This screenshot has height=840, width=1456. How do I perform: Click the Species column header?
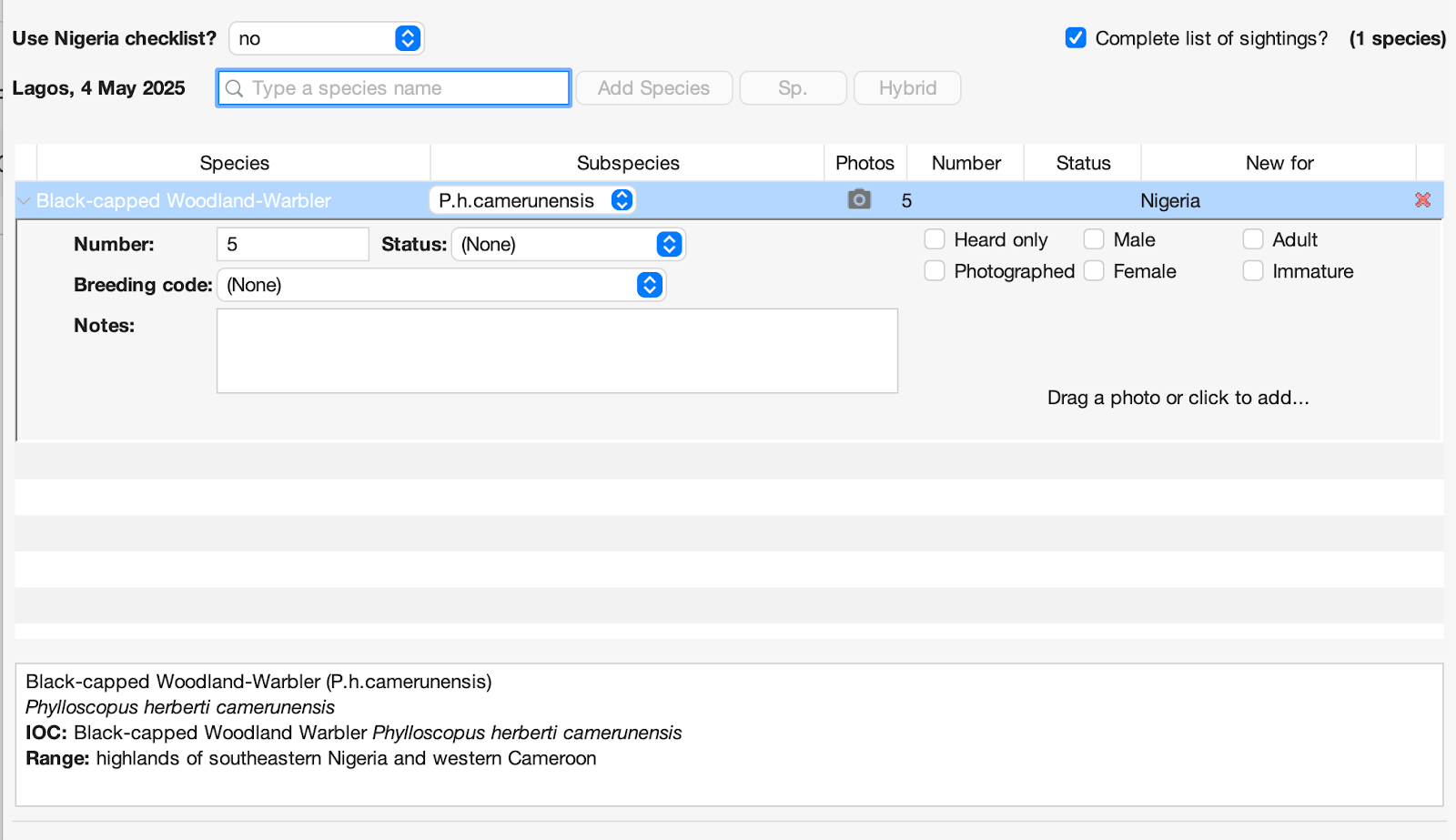click(234, 163)
